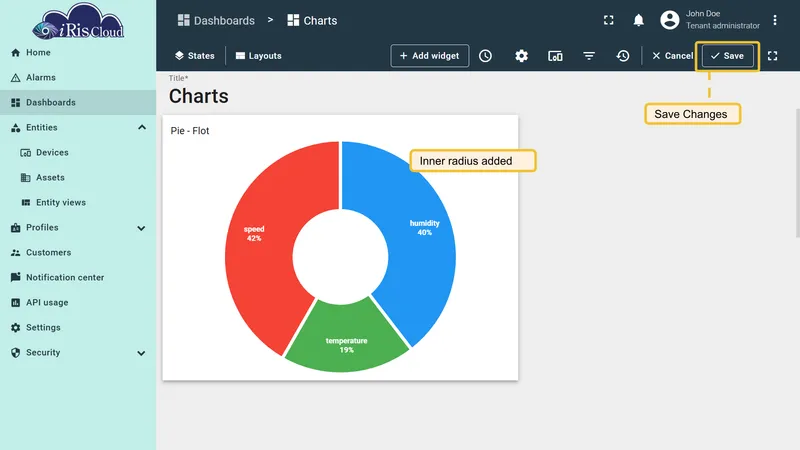Click the Dashboards grid icon in sidebar
The height and width of the screenshot is (450, 800).
pyautogui.click(x=15, y=103)
